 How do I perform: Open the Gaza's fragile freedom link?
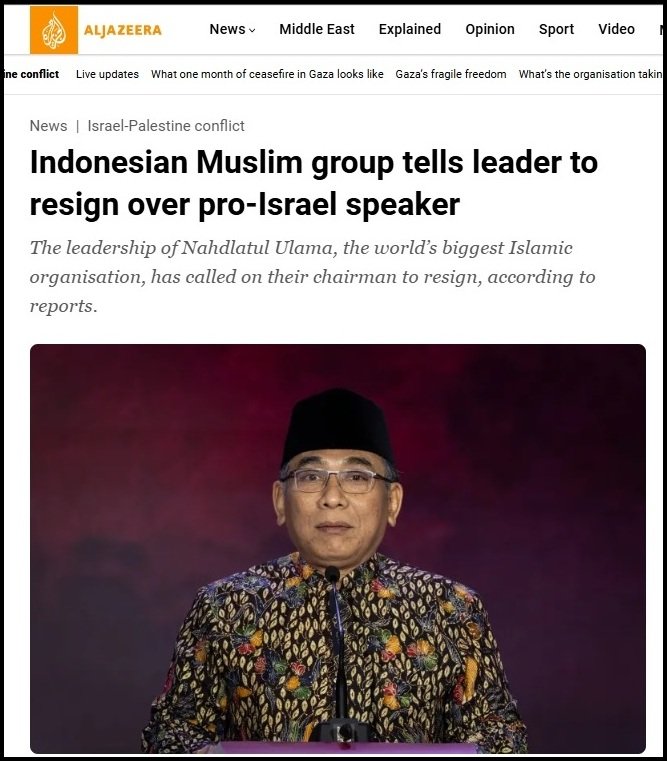tap(450, 74)
